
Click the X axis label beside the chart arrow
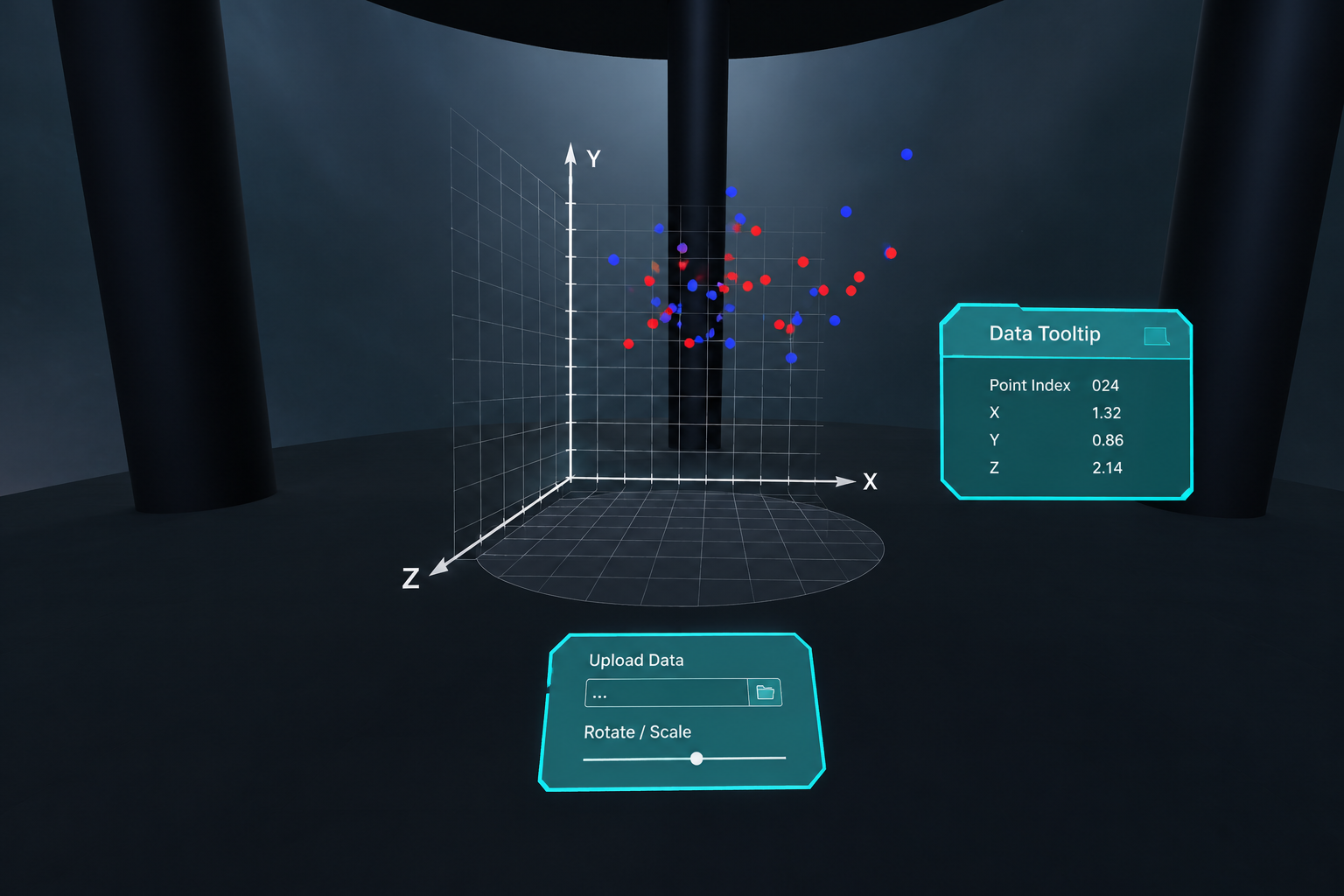click(870, 481)
